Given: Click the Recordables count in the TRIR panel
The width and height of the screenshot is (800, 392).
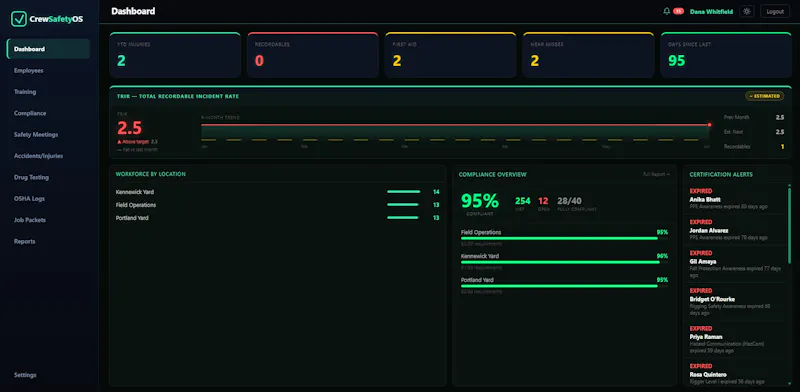Looking at the screenshot, I should coord(782,146).
